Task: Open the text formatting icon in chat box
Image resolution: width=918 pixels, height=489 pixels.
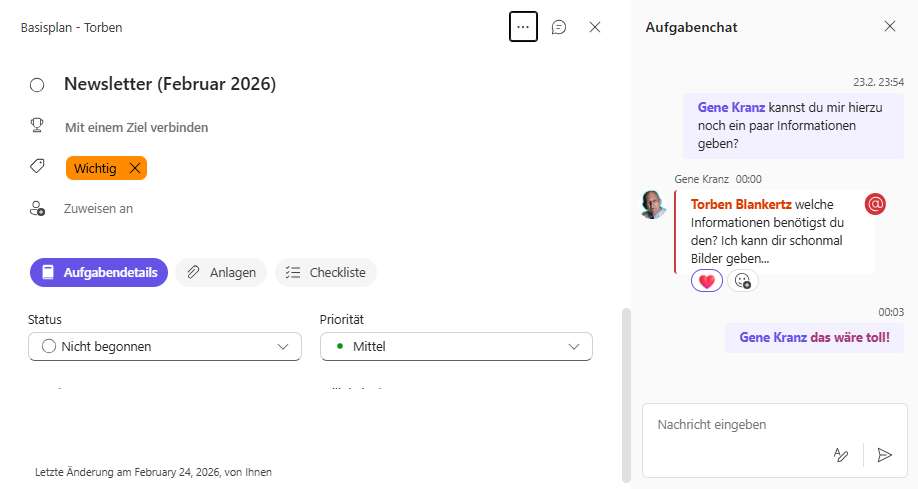Action: click(841, 455)
